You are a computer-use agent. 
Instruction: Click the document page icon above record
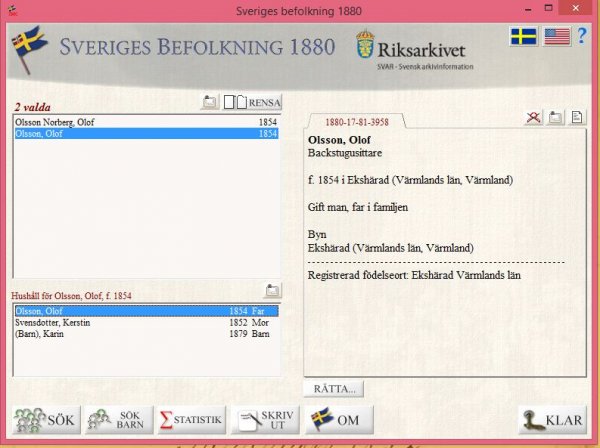pos(577,118)
